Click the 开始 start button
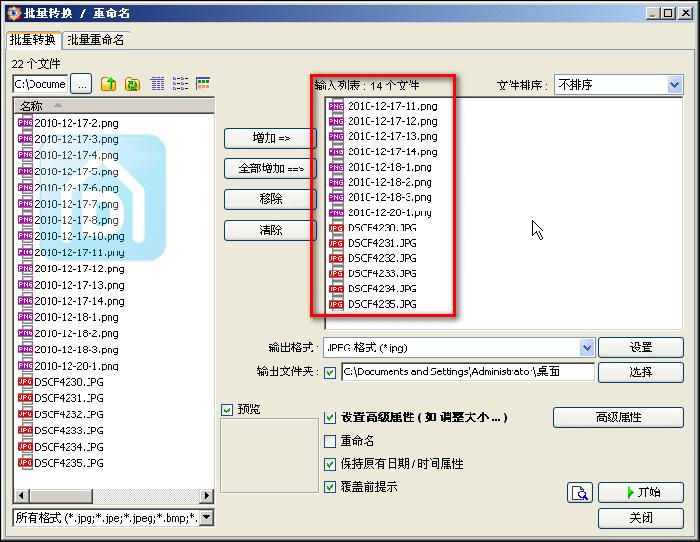 coord(641,492)
